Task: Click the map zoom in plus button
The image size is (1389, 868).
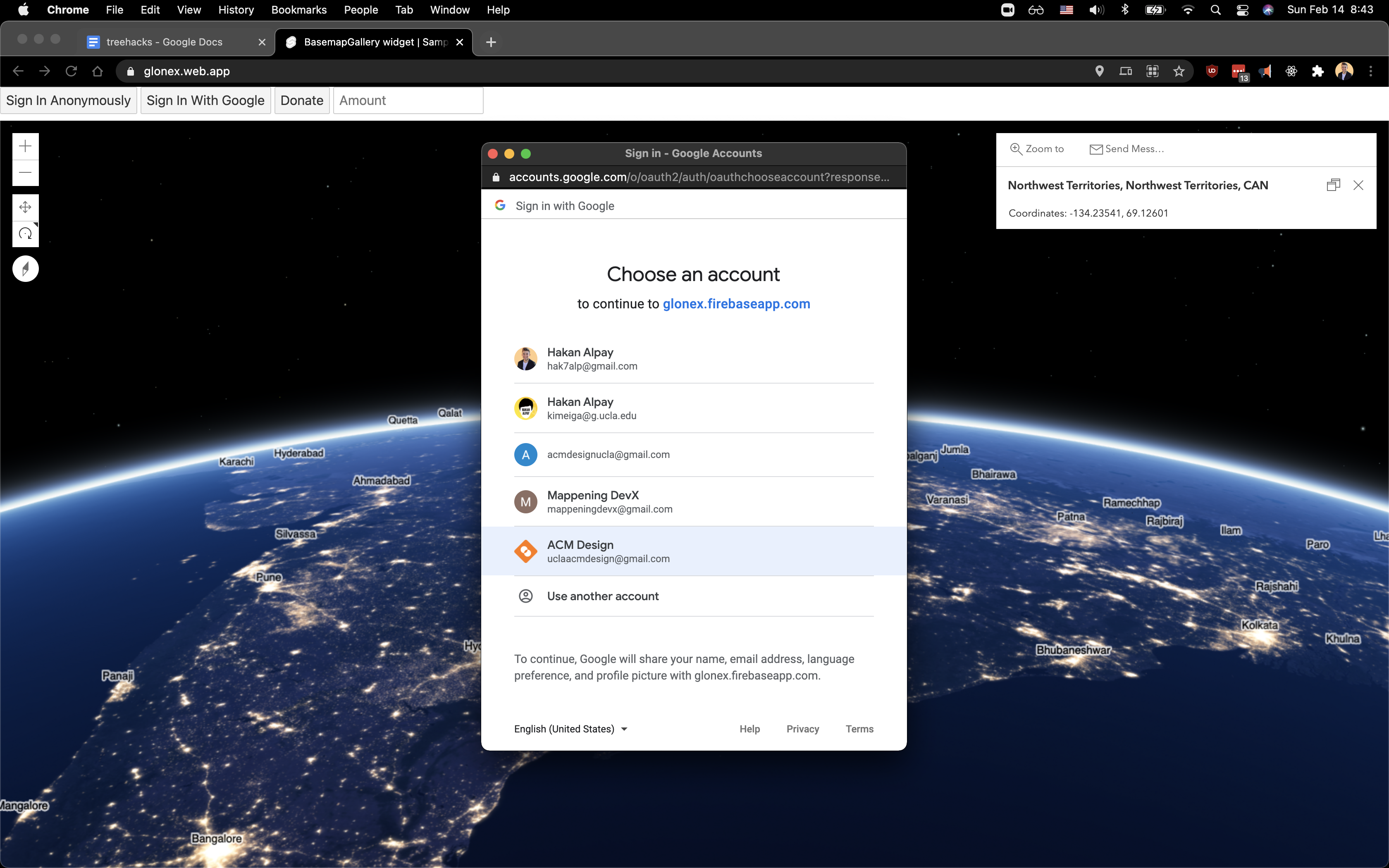Action: pyautogui.click(x=25, y=146)
